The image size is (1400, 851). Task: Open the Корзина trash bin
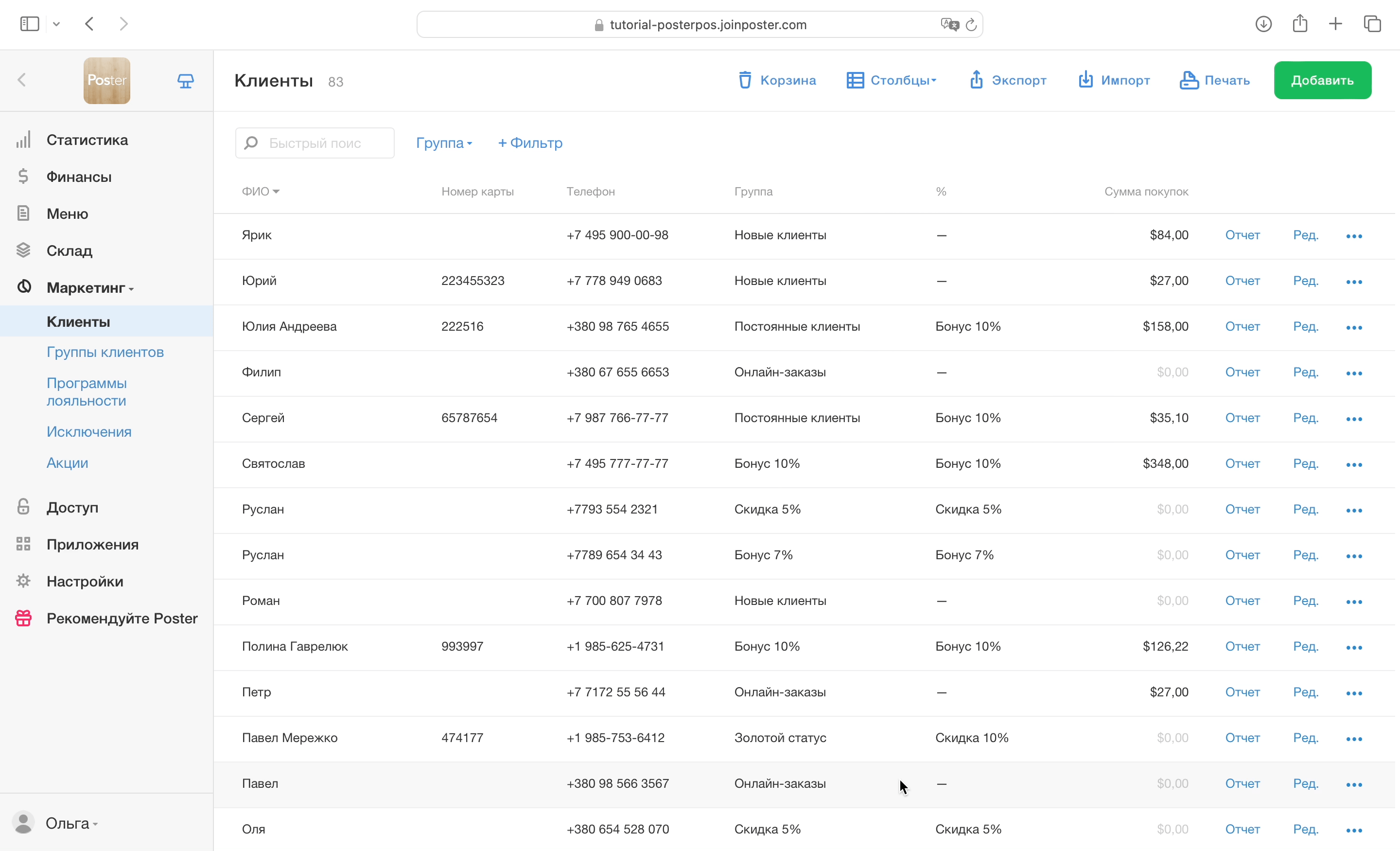tap(776, 80)
